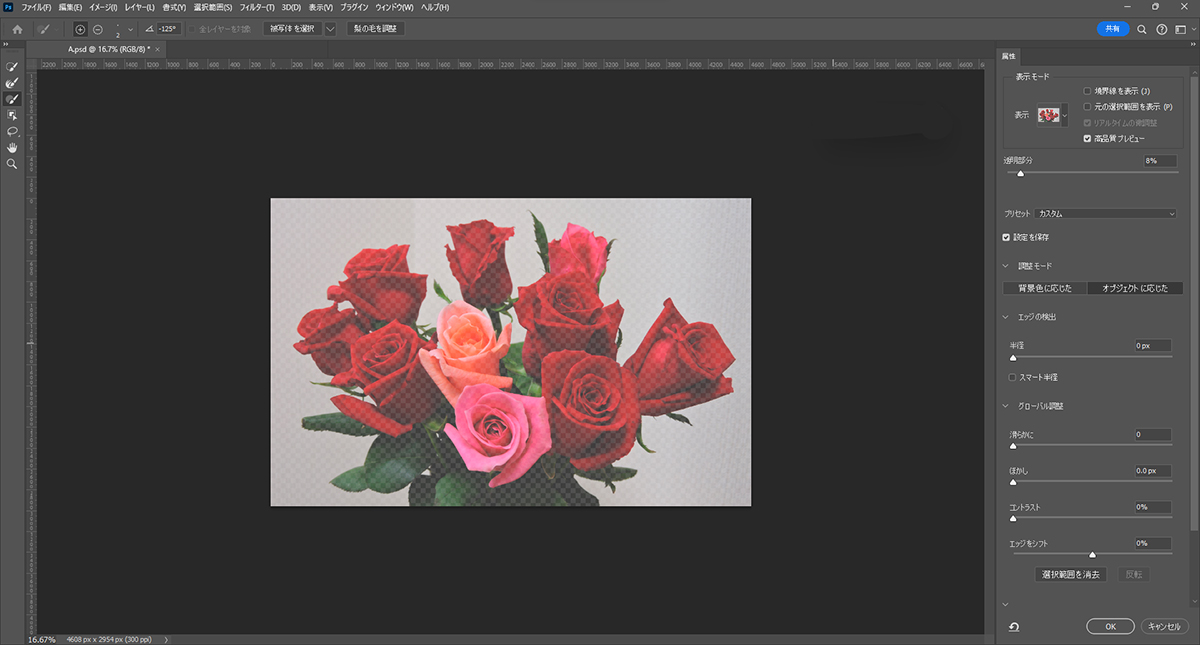Uncheck 高品質プレビュー checkbox
1200x645 pixels.
[x=1087, y=139]
